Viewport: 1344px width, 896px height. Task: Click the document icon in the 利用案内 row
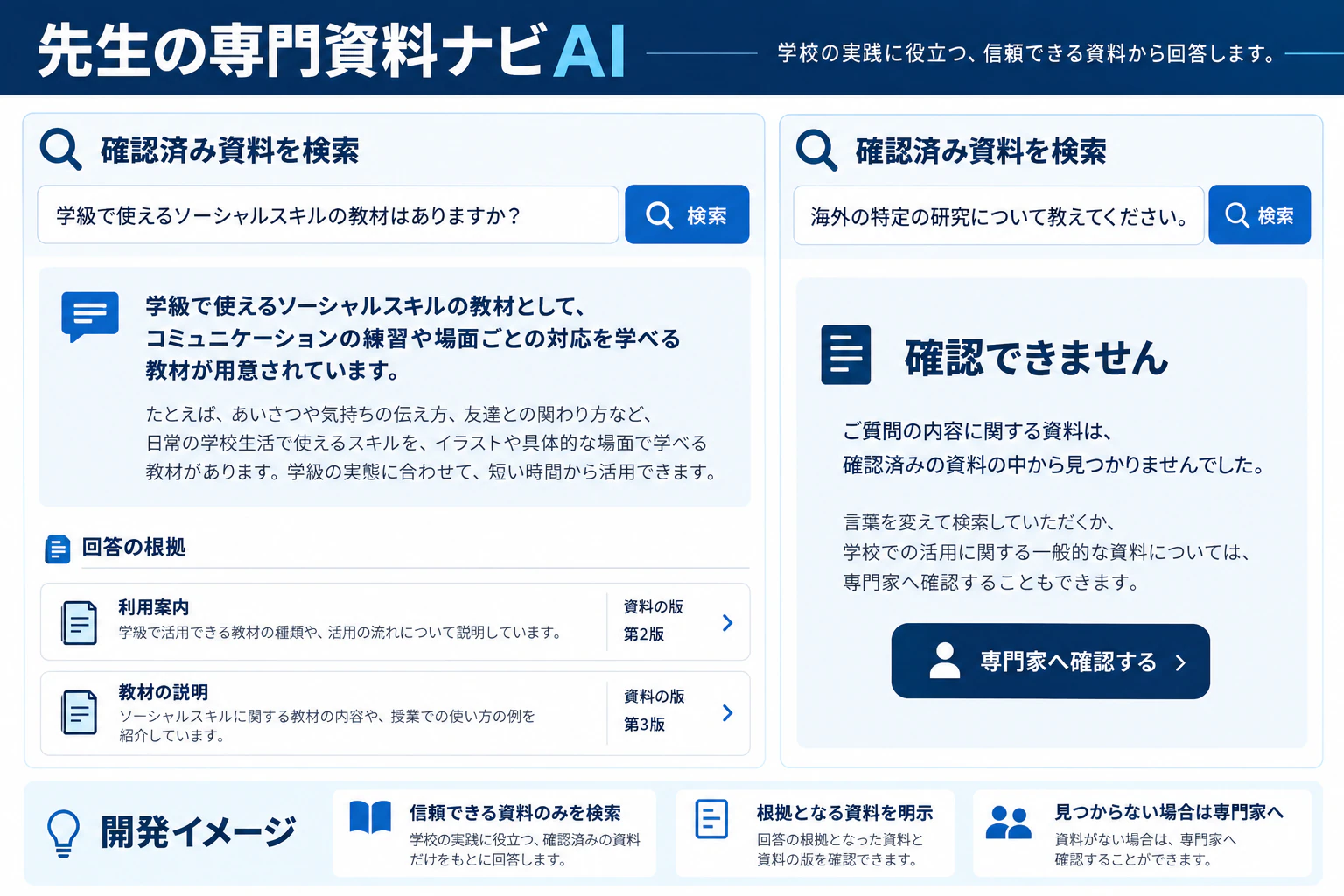pyautogui.click(x=80, y=623)
